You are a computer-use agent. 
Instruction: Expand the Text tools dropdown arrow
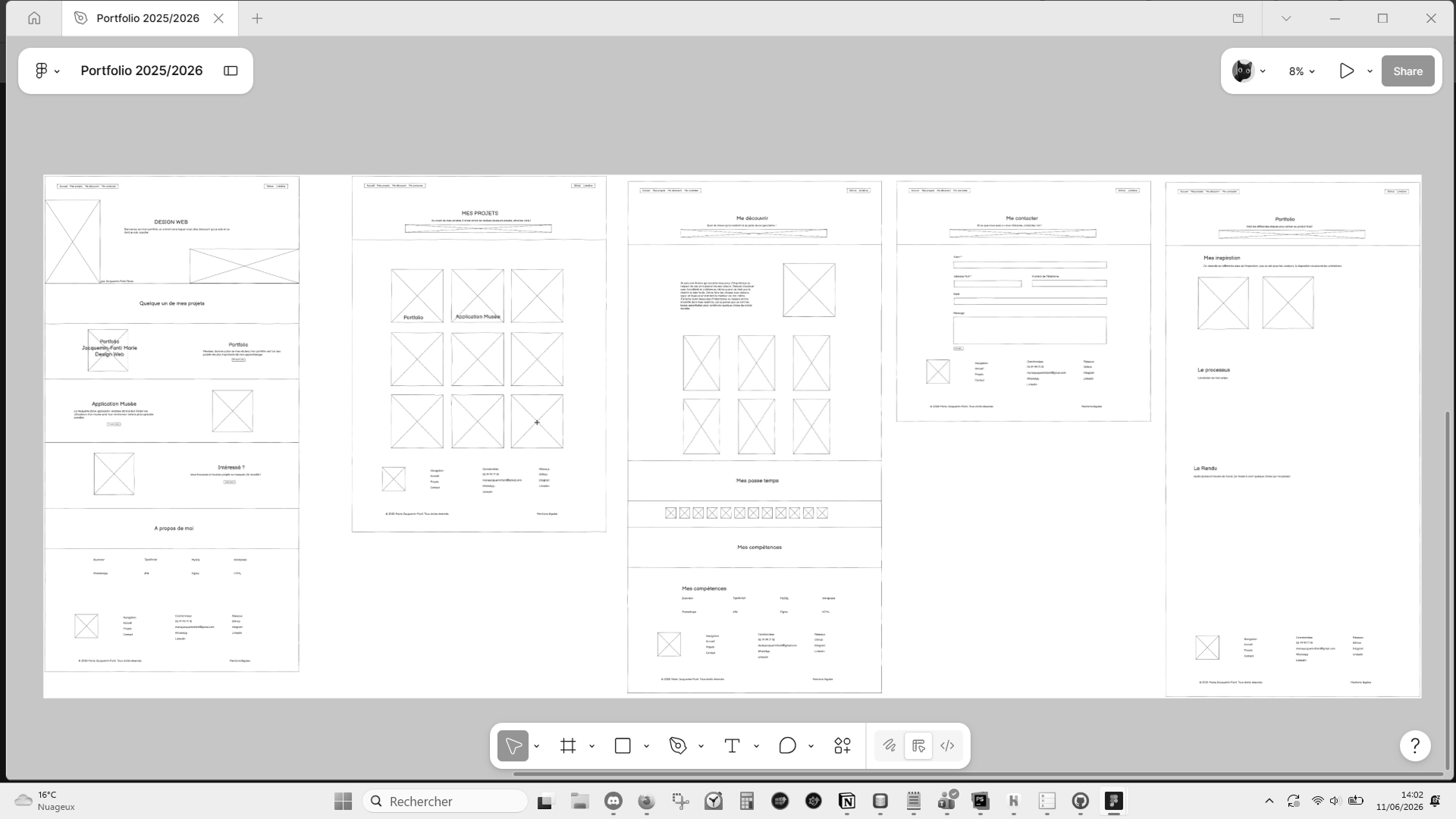click(x=756, y=747)
